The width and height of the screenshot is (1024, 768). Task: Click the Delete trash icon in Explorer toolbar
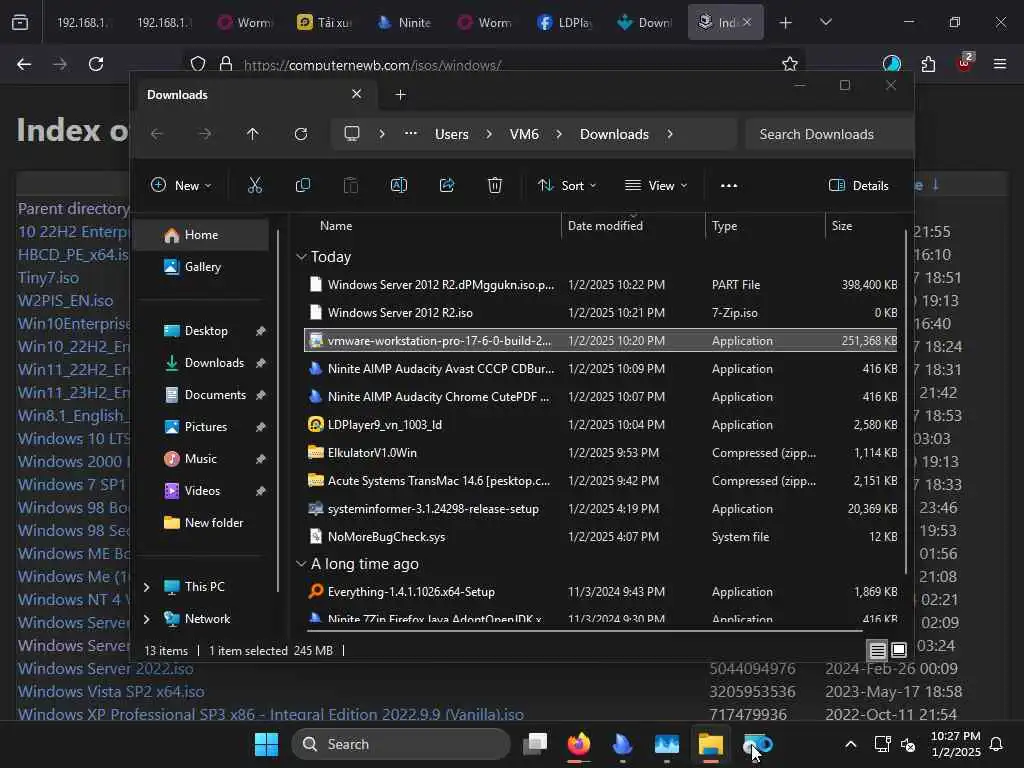[x=495, y=185]
